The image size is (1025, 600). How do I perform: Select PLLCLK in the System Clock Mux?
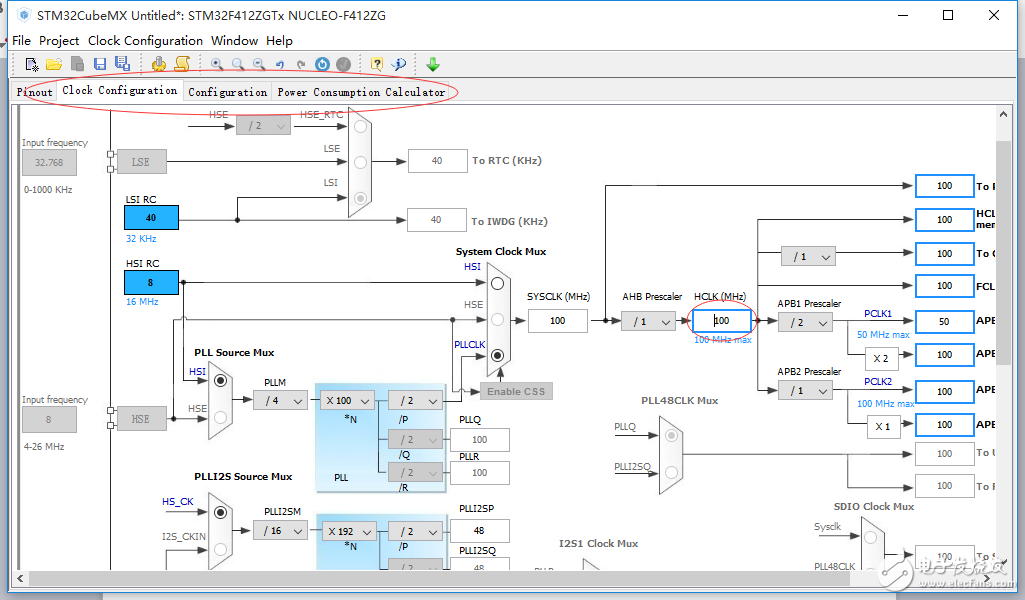click(x=496, y=353)
